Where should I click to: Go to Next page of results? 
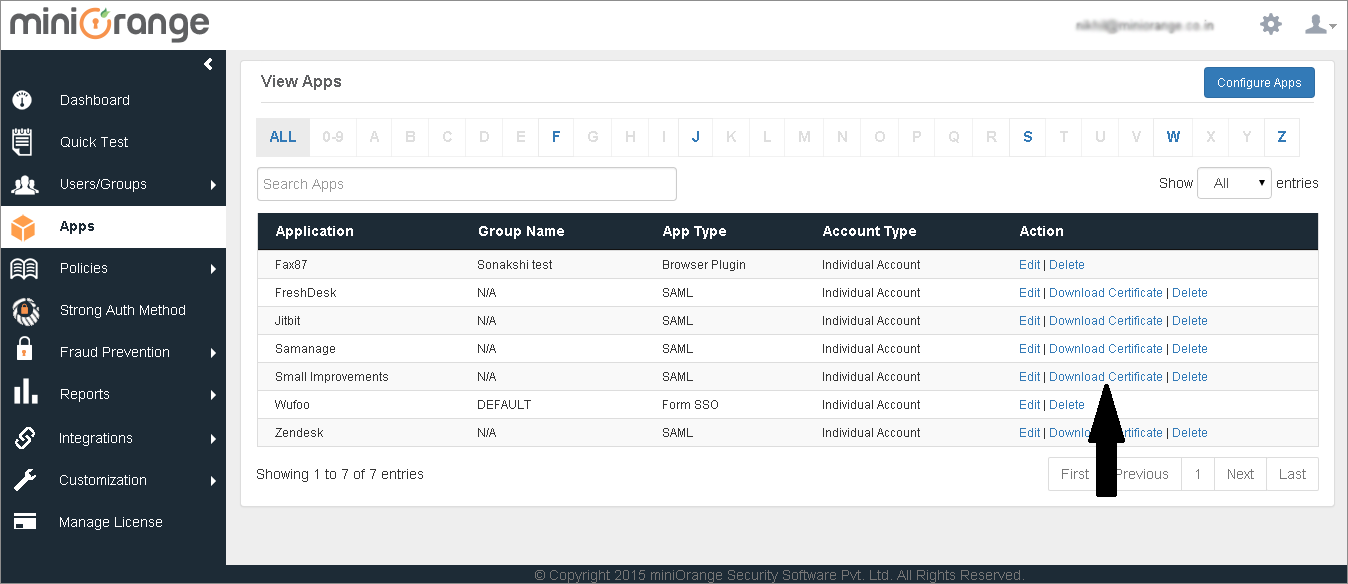[x=1240, y=474]
